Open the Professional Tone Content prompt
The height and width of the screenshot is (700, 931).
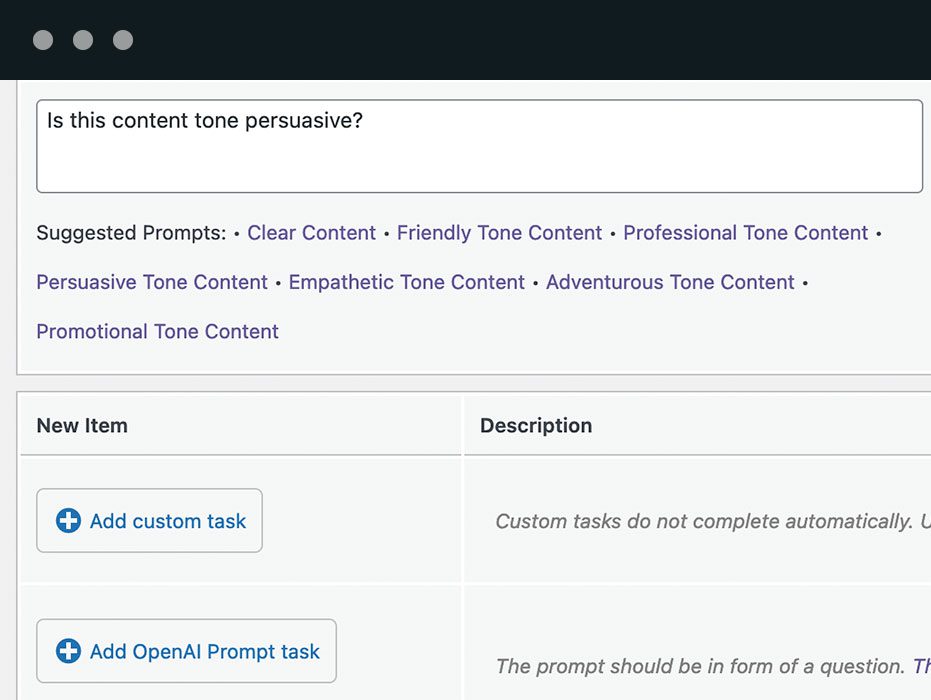(x=745, y=232)
